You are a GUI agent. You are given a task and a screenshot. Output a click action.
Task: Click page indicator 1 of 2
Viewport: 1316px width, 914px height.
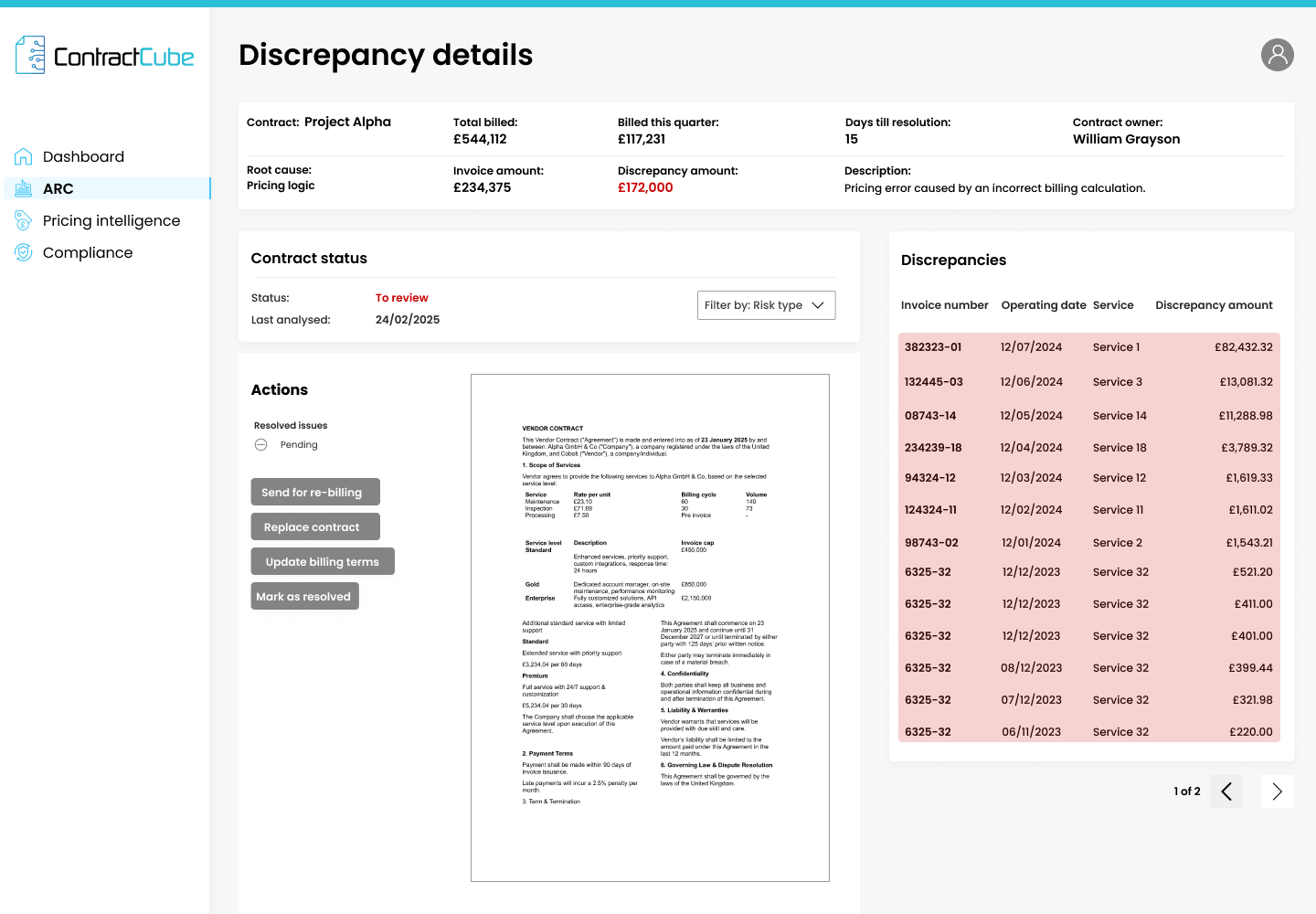pyautogui.click(x=1187, y=792)
